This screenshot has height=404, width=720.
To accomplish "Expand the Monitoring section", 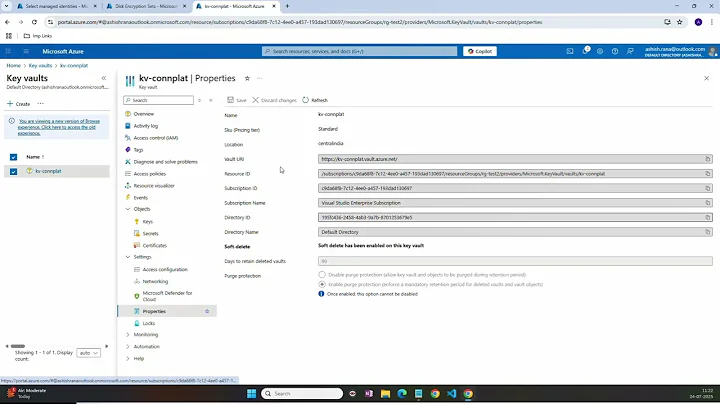I will pos(128,335).
